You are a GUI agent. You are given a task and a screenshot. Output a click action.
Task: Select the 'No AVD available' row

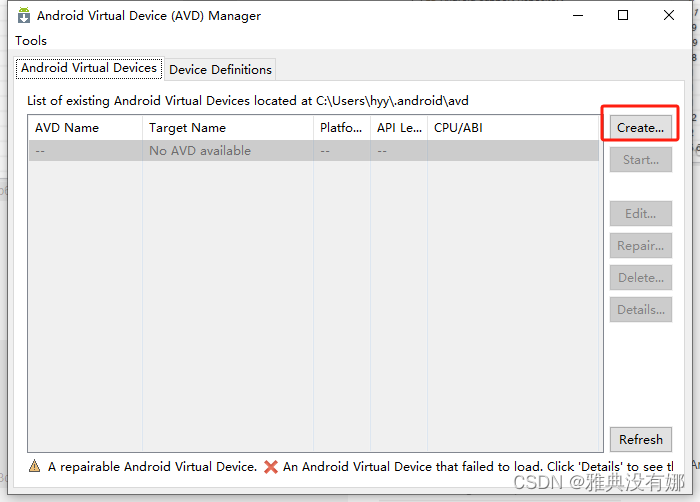pos(313,151)
